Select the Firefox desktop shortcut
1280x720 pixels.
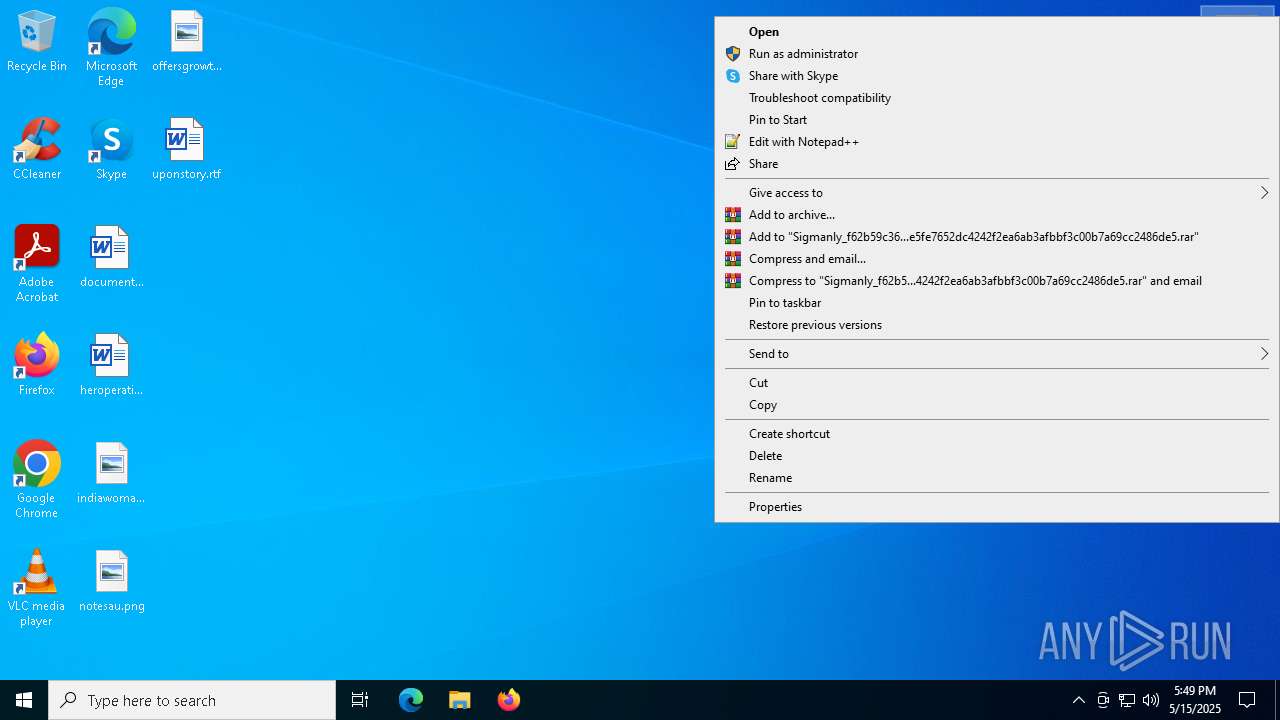37,366
